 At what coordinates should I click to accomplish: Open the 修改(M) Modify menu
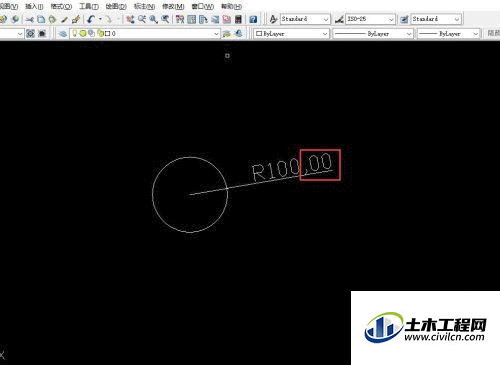point(173,6)
